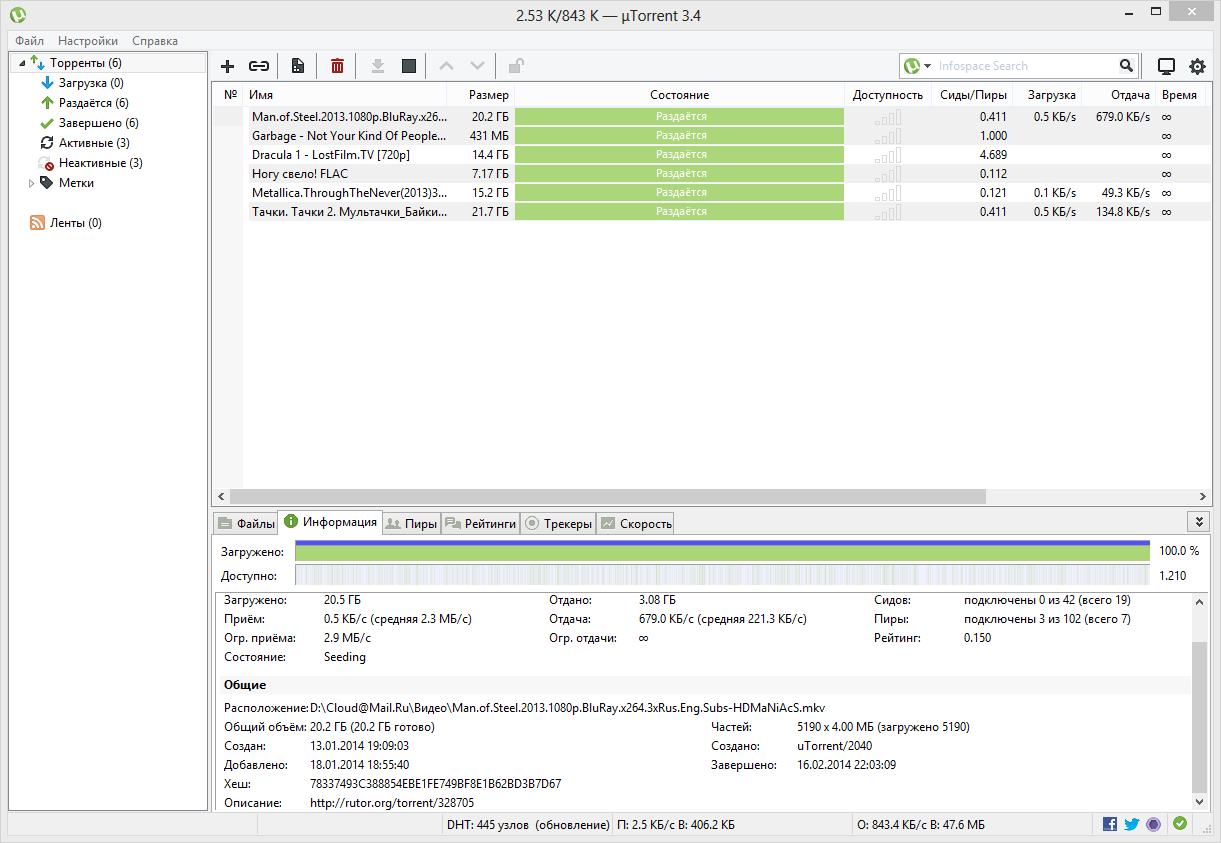Image resolution: width=1221 pixels, height=843 pixels.
Task: Click the download speed П: 2.5 КБ/с status
Action: click(x=677, y=825)
